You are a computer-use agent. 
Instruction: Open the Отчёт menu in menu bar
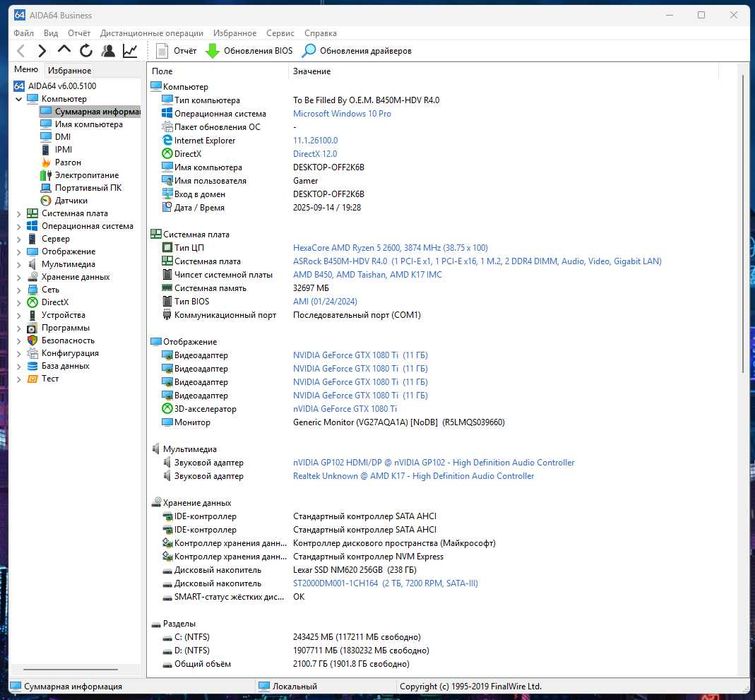coord(79,33)
